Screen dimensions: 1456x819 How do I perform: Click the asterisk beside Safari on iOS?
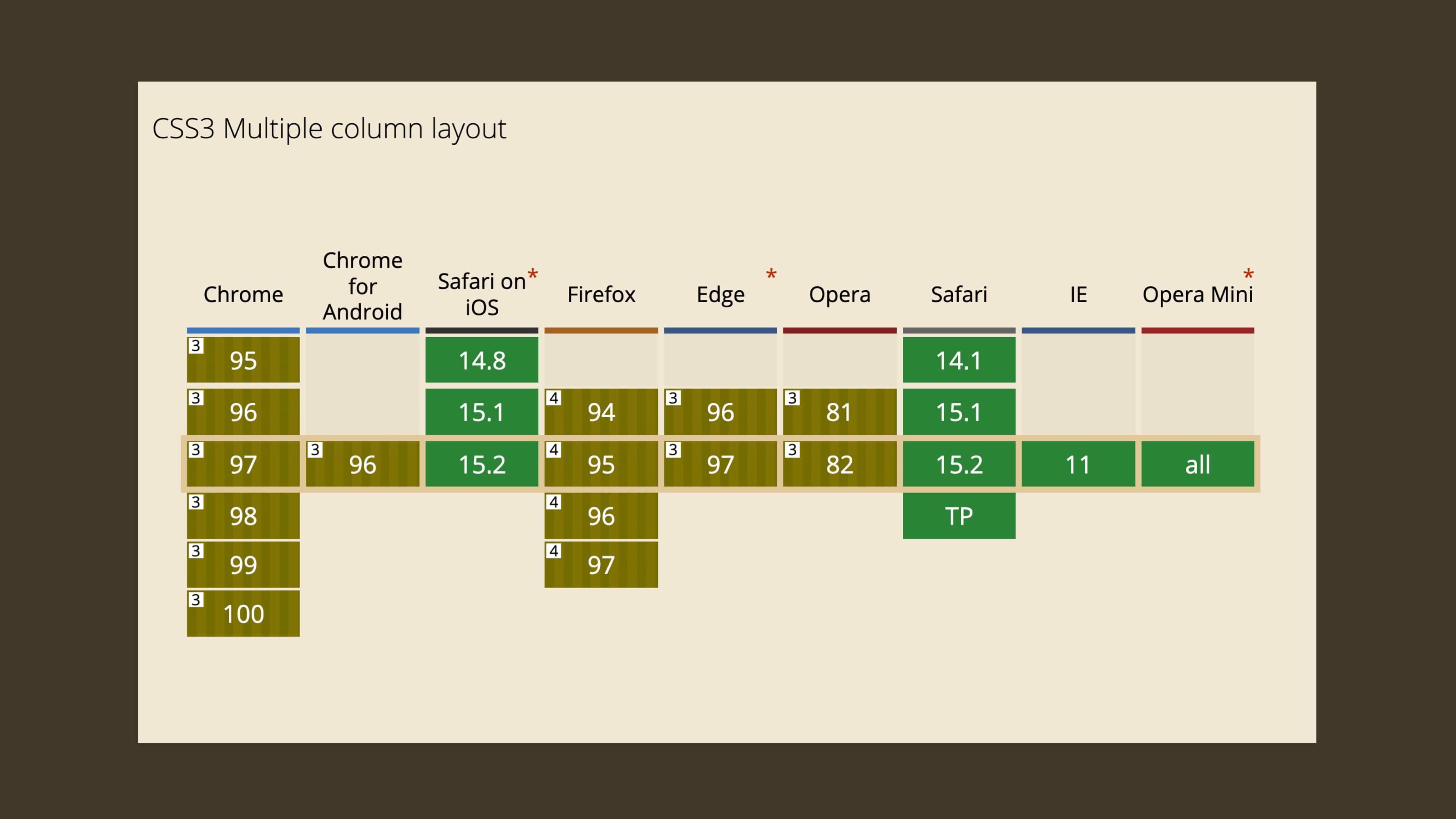click(x=532, y=275)
